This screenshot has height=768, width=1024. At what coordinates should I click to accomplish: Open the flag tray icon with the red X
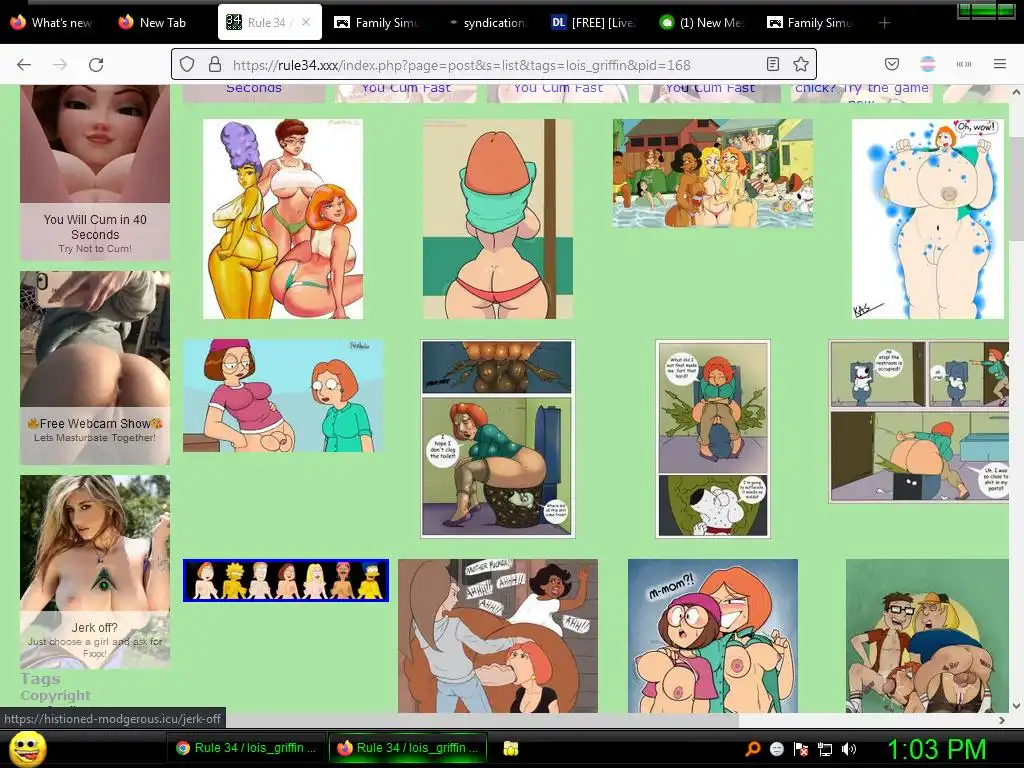point(801,749)
